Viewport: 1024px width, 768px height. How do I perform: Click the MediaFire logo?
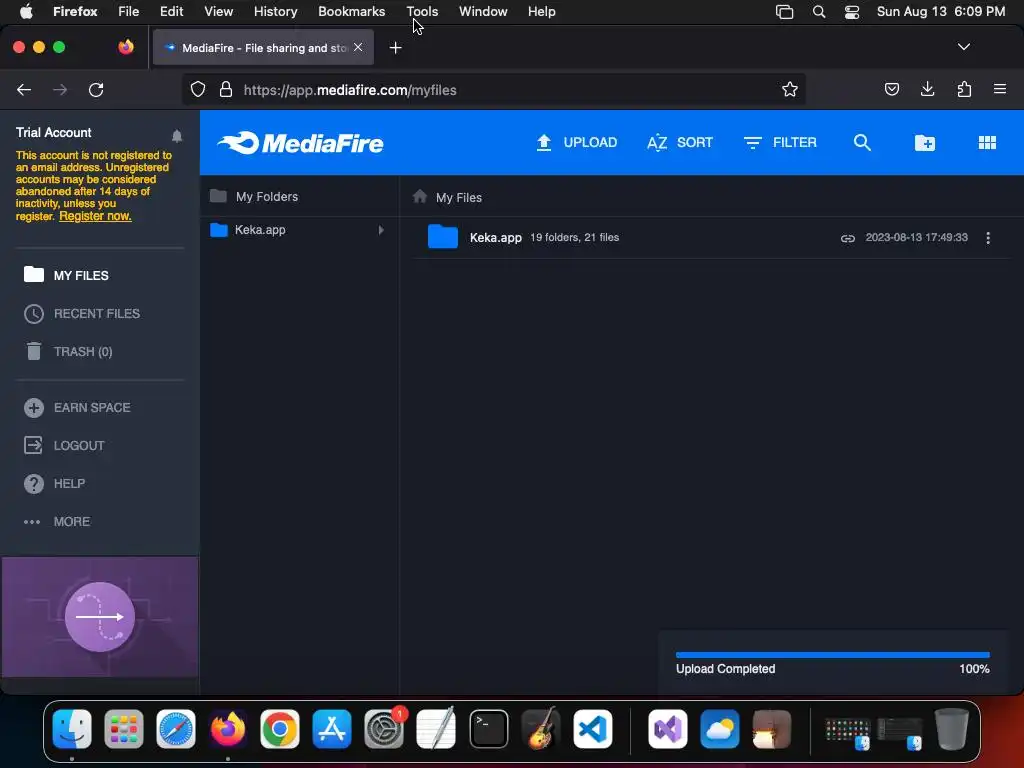(x=300, y=142)
